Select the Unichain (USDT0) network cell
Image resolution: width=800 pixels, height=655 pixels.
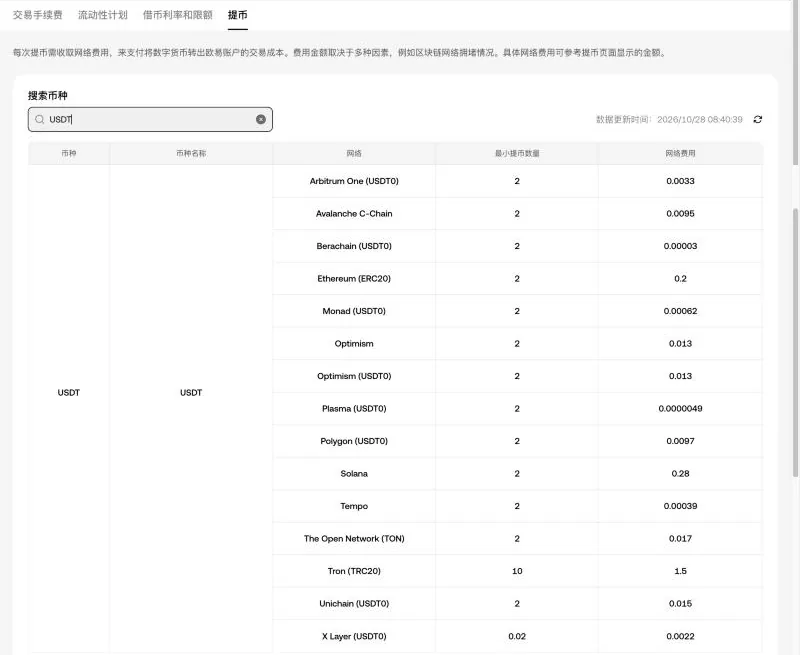coord(354,603)
